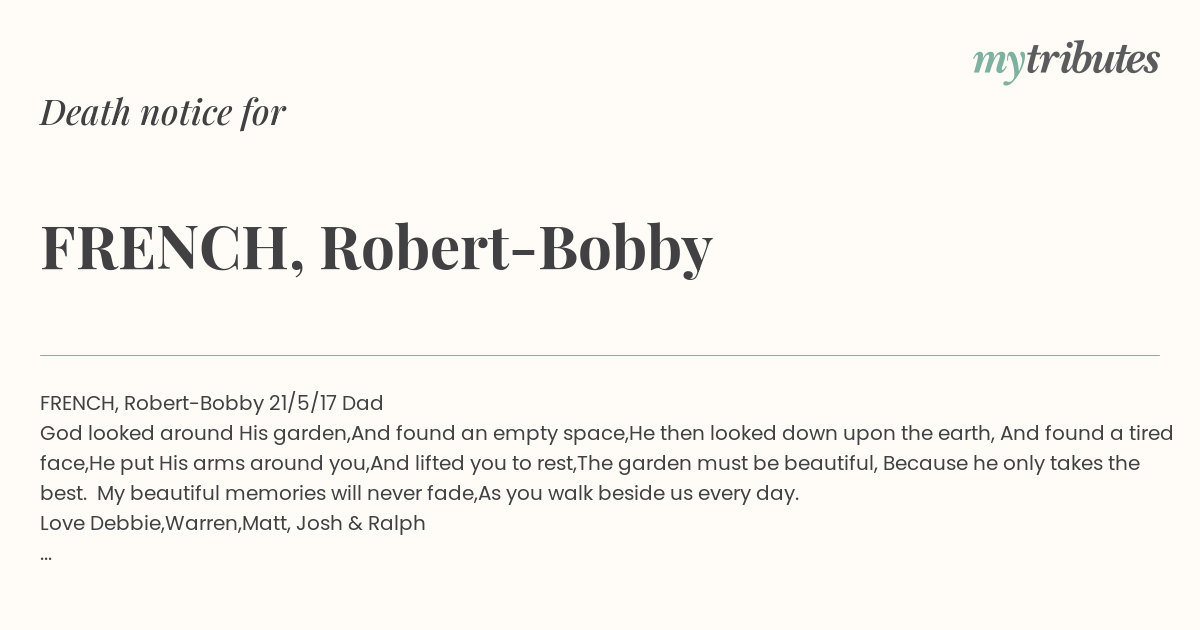
Task: Click the horizontal divider line below the title
Action: pyautogui.click(x=600, y=355)
